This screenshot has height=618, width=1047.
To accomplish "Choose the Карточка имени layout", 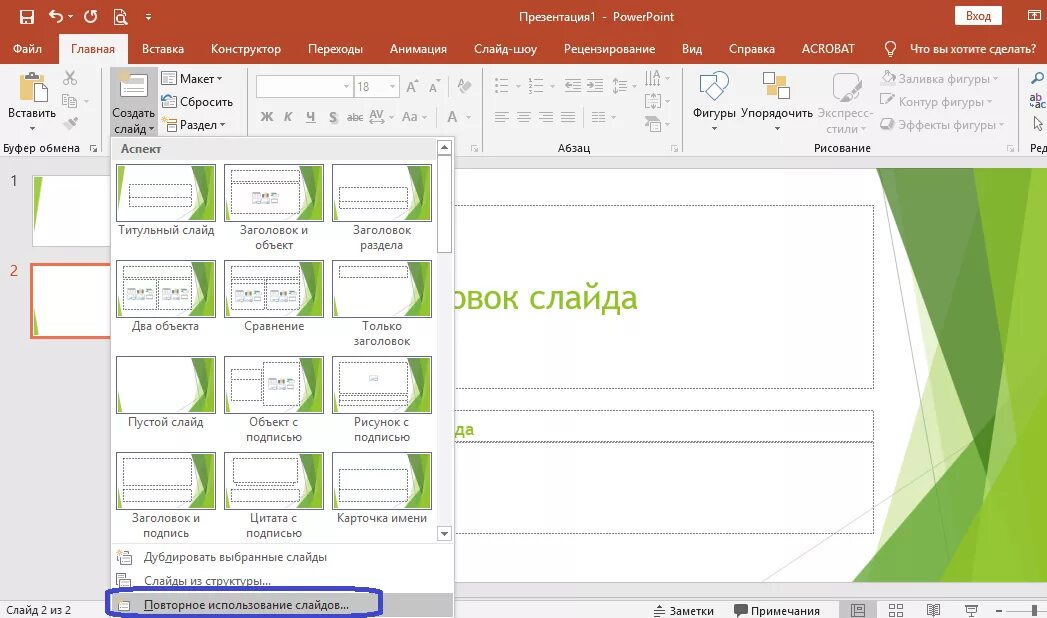I will point(381,489).
